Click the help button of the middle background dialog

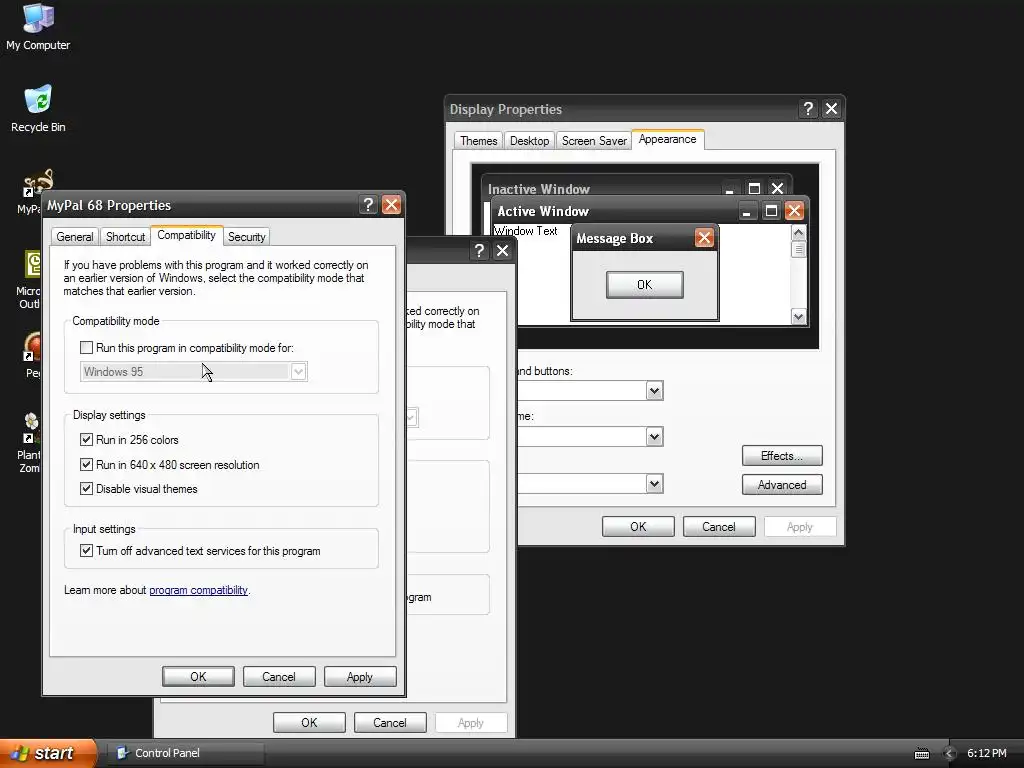(x=479, y=251)
